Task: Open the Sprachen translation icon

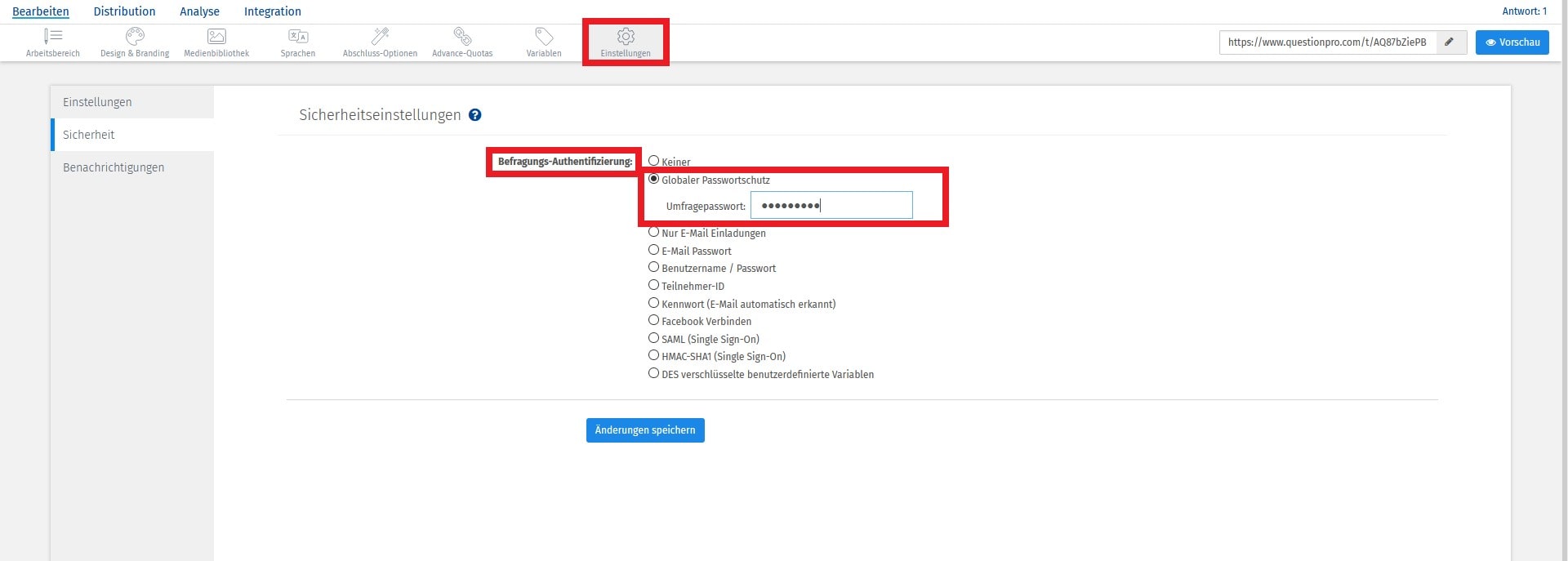Action: point(298,36)
